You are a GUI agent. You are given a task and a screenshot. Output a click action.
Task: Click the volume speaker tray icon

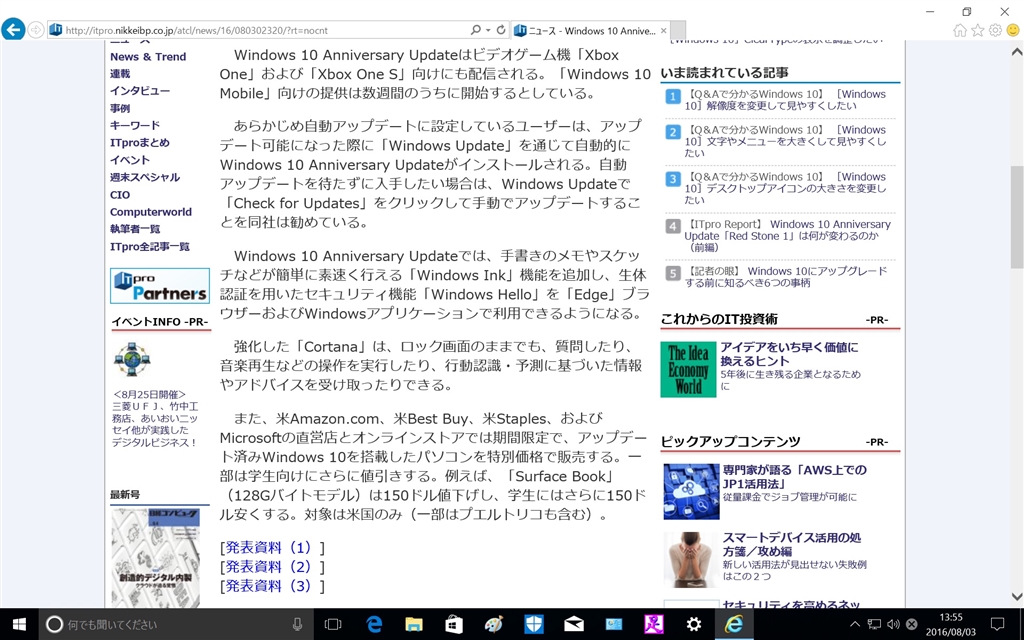pos(893,624)
